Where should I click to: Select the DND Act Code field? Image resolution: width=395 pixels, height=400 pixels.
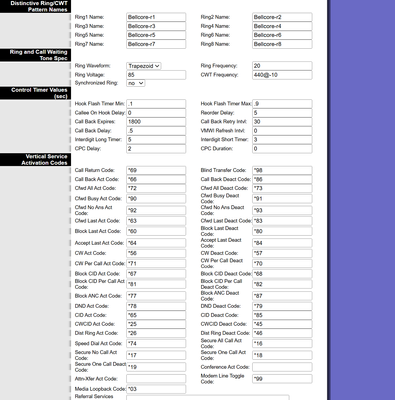pyautogui.click(x=156, y=306)
